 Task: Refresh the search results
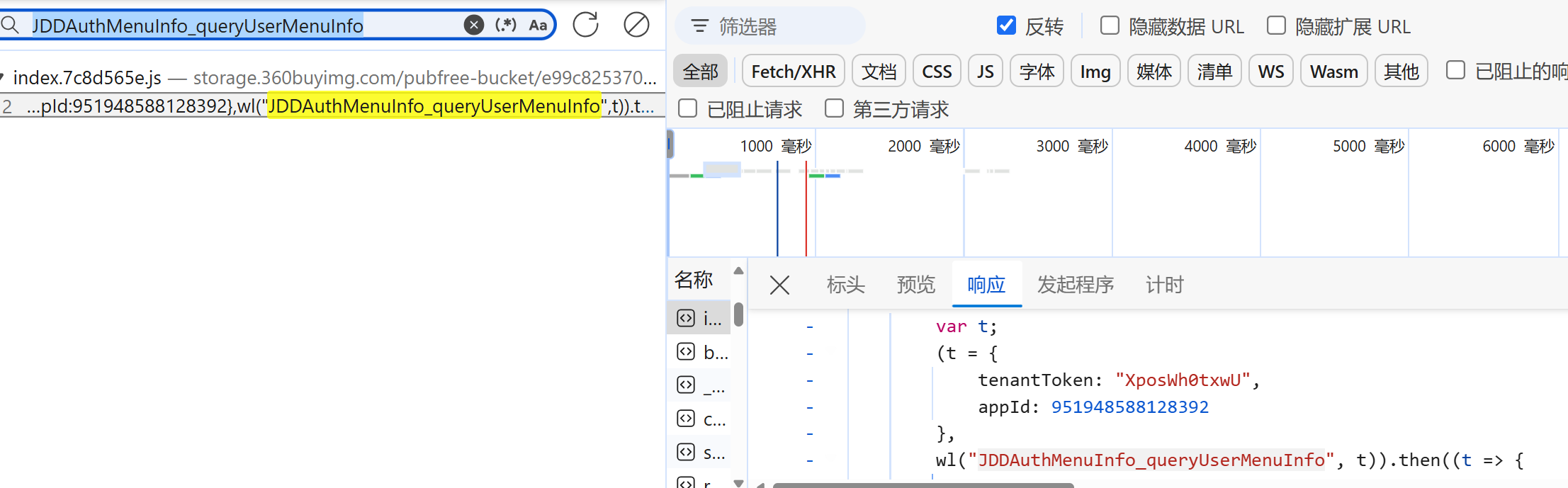[x=586, y=25]
